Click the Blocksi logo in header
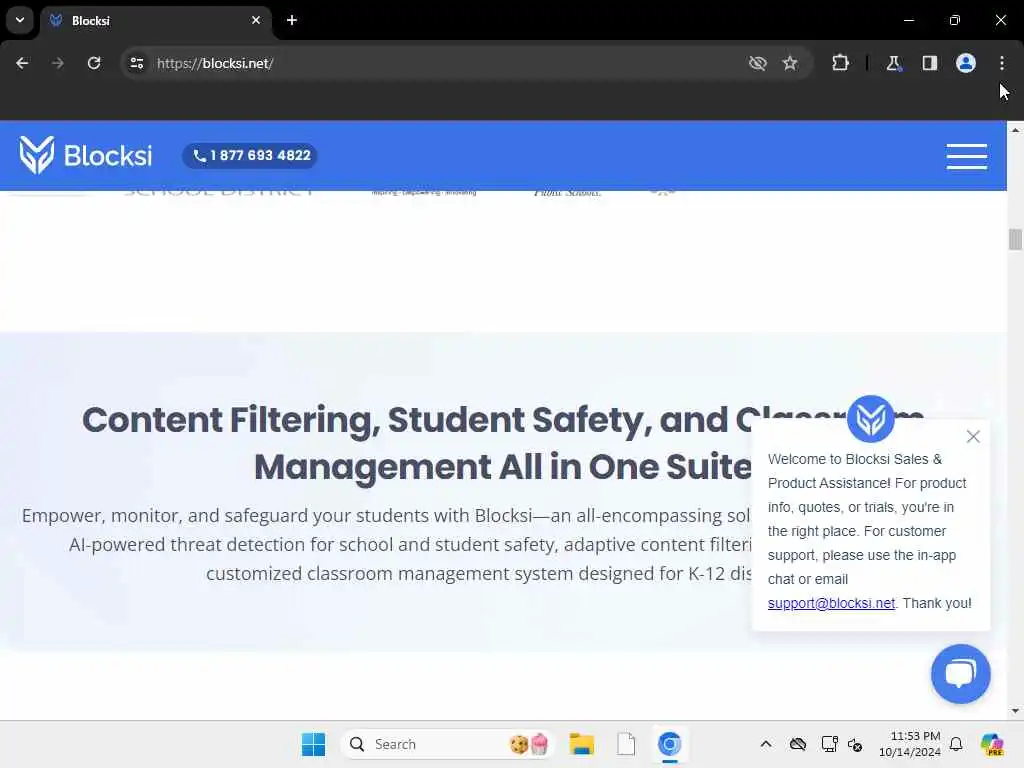1024x768 pixels. click(x=86, y=155)
